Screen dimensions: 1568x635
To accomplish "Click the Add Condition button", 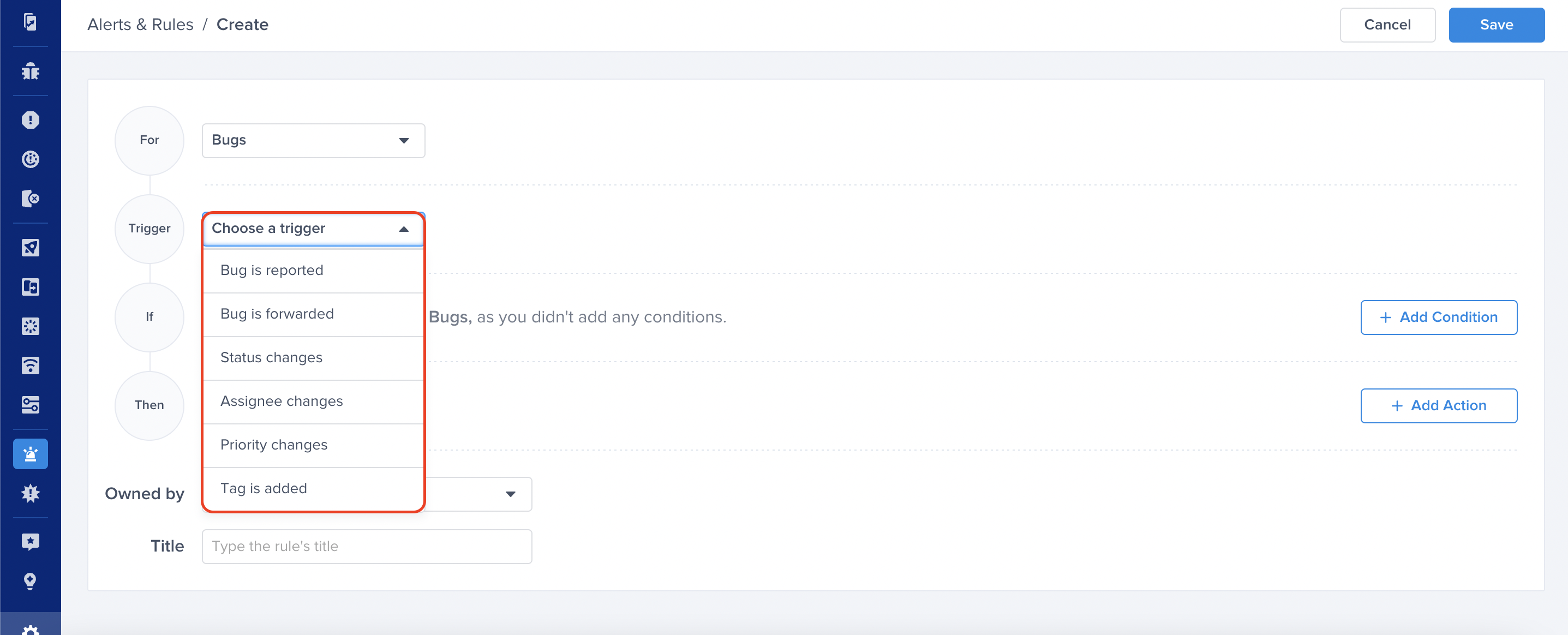I will coord(1438,317).
